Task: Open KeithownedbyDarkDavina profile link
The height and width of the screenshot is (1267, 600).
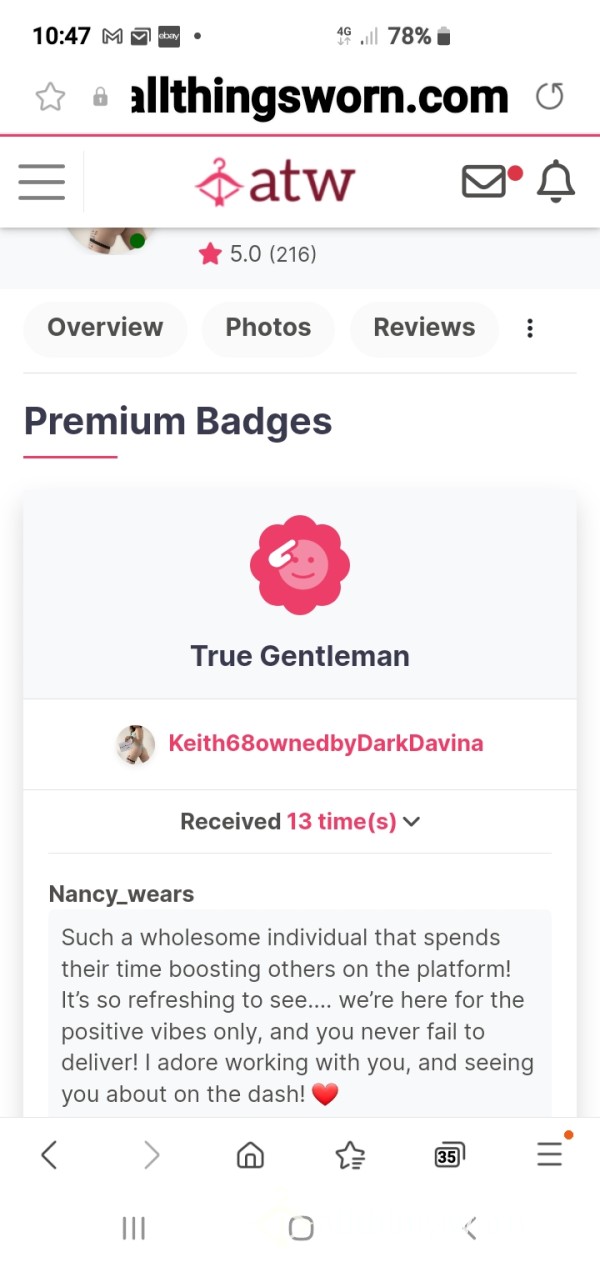Action: (326, 743)
